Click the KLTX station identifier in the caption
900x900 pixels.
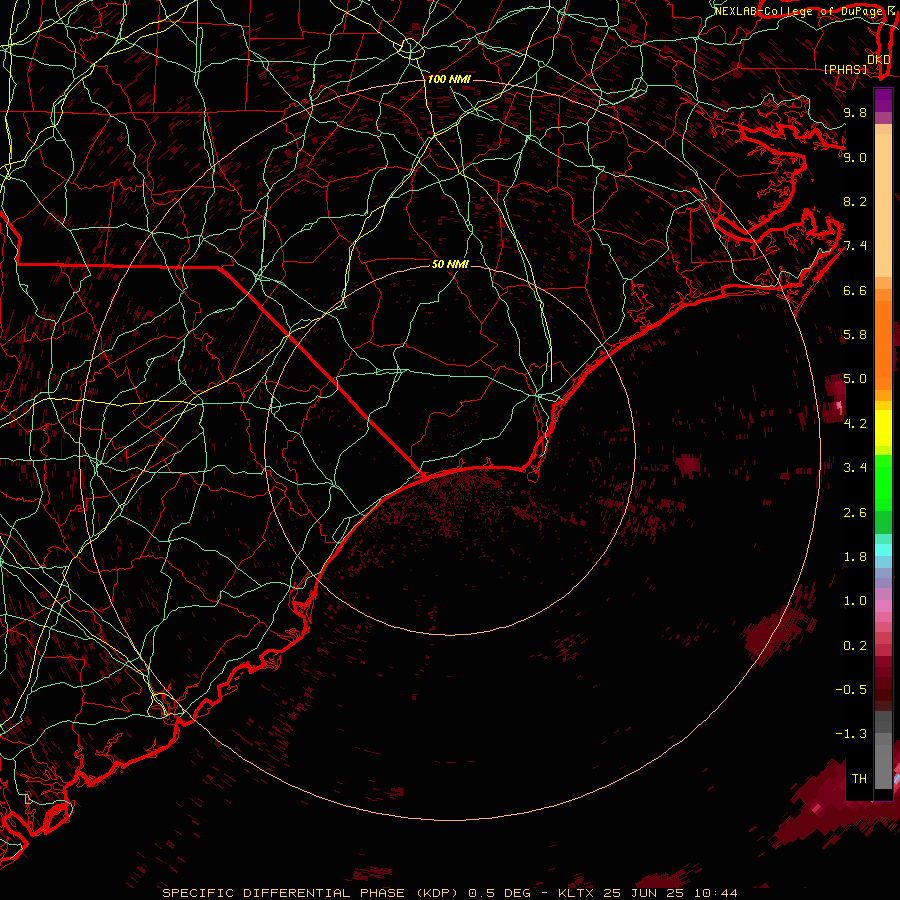577,893
